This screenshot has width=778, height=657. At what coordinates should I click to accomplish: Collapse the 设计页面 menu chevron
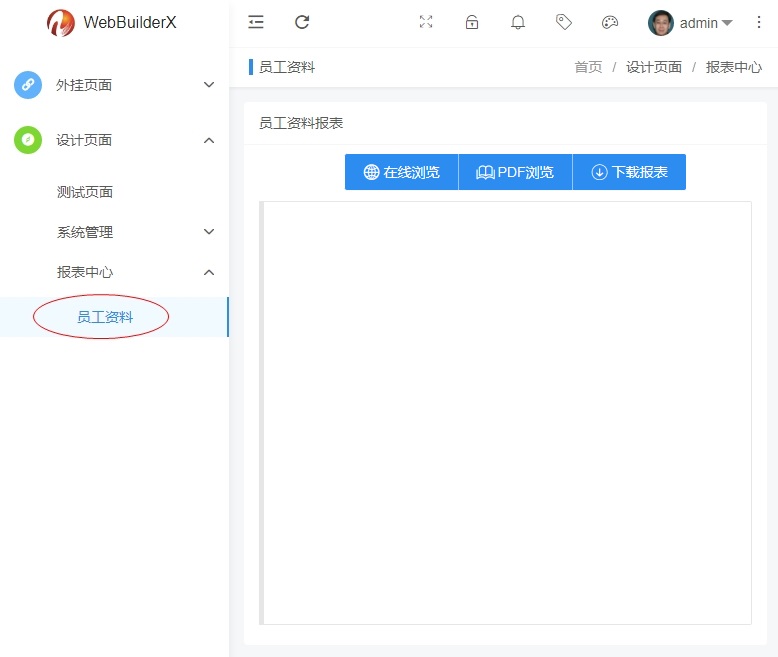click(209, 140)
